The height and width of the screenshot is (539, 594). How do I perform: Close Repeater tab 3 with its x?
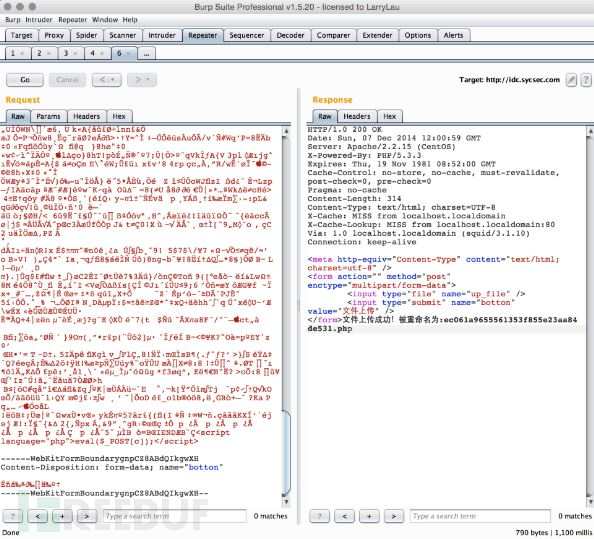coord(75,54)
